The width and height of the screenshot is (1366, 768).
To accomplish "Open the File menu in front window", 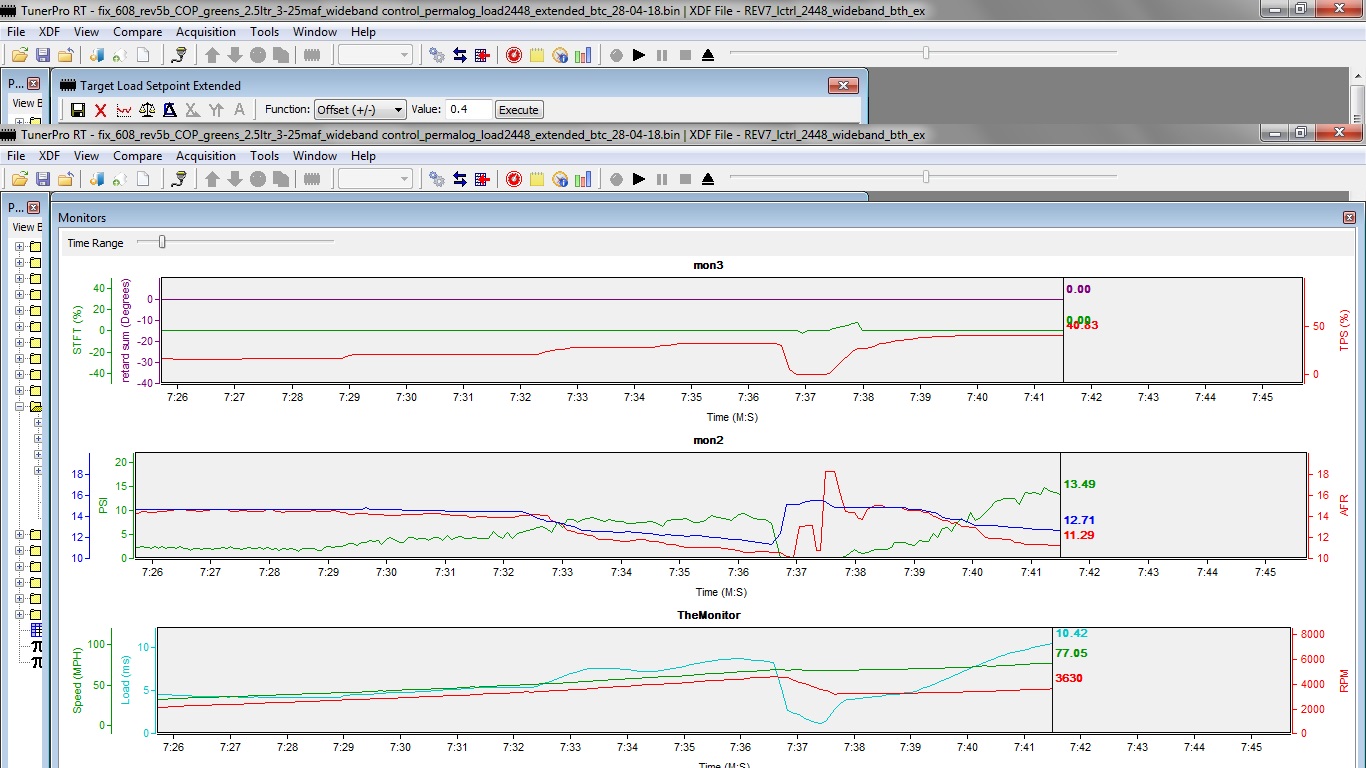I will coord(16,156).
